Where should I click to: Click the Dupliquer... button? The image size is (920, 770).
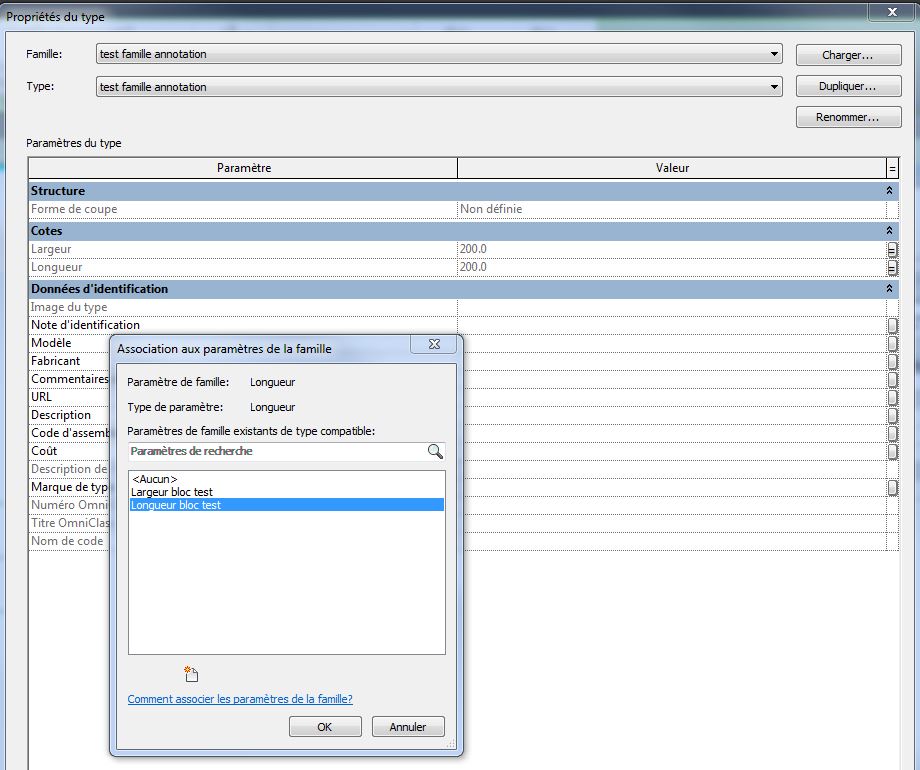click(846, 87)
